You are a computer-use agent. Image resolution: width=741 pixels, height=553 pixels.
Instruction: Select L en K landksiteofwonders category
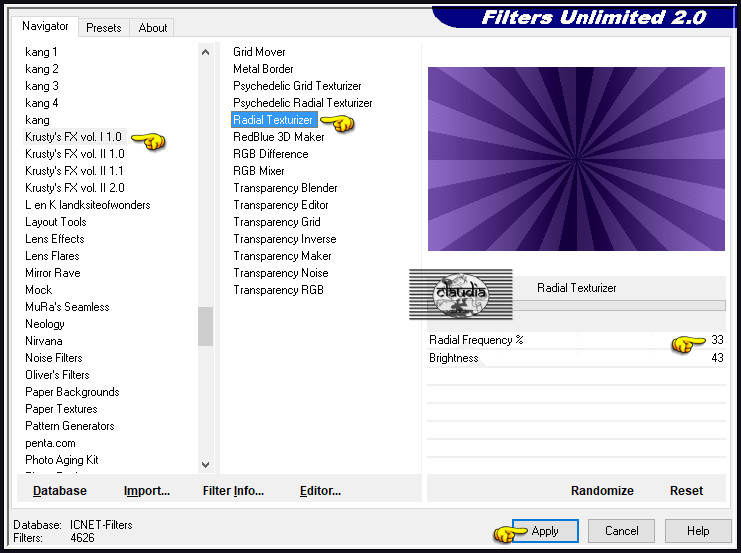click(88, 205)
